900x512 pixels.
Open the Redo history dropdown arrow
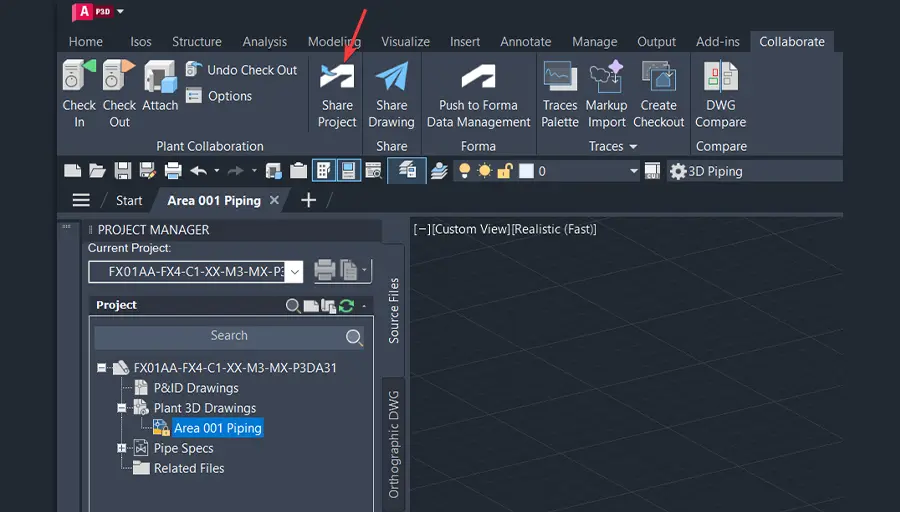pyautogui.click(x=254, y=170)
